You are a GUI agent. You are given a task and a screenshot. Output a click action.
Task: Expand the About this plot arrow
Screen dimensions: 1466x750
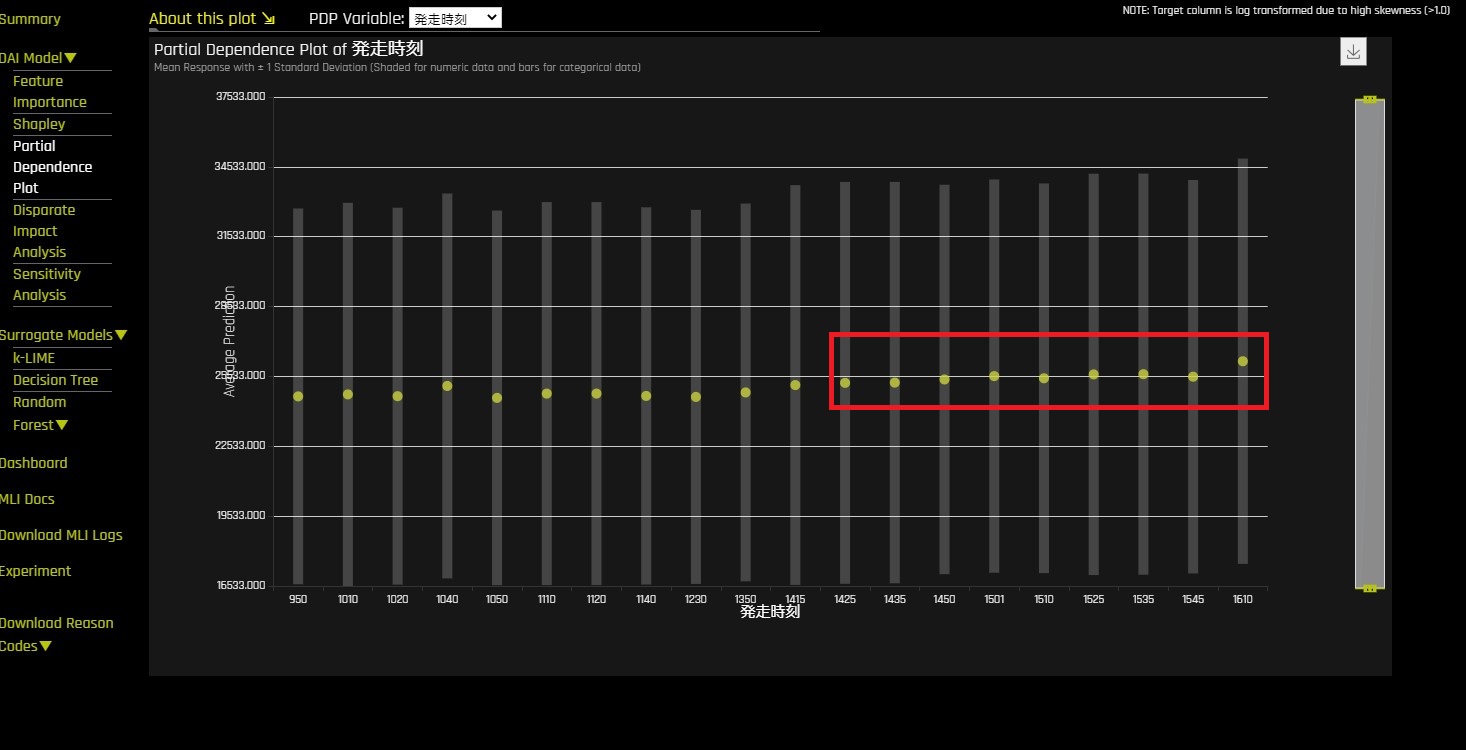click(x=268, y=19)
